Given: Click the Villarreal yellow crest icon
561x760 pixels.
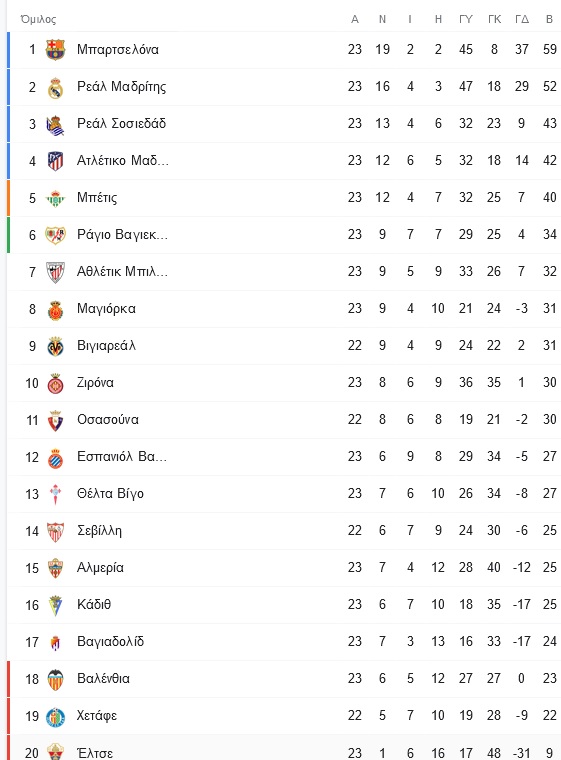Looking at the screenshot, I should click(55, 346).
